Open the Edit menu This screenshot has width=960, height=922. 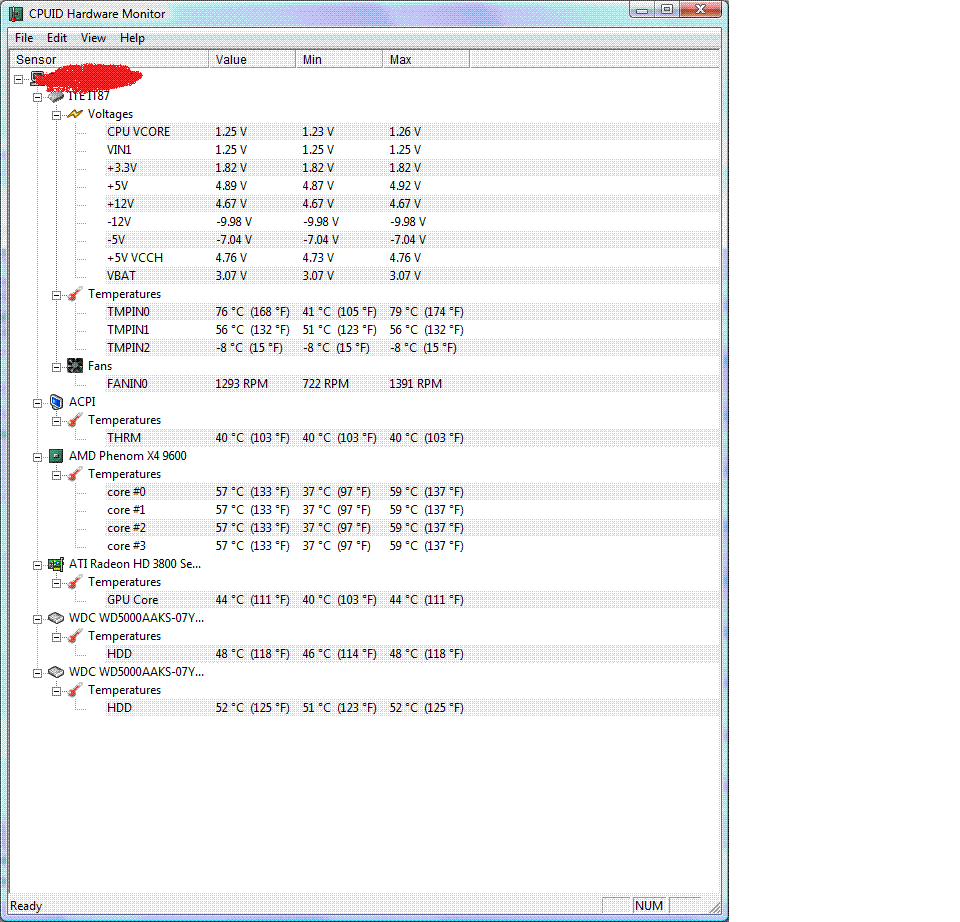(56, 38)
